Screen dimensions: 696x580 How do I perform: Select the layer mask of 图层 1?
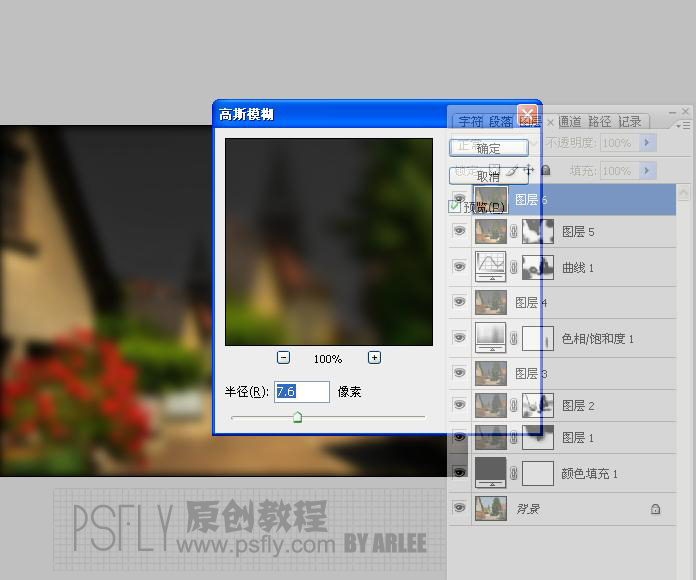click(x=538, y=438)
